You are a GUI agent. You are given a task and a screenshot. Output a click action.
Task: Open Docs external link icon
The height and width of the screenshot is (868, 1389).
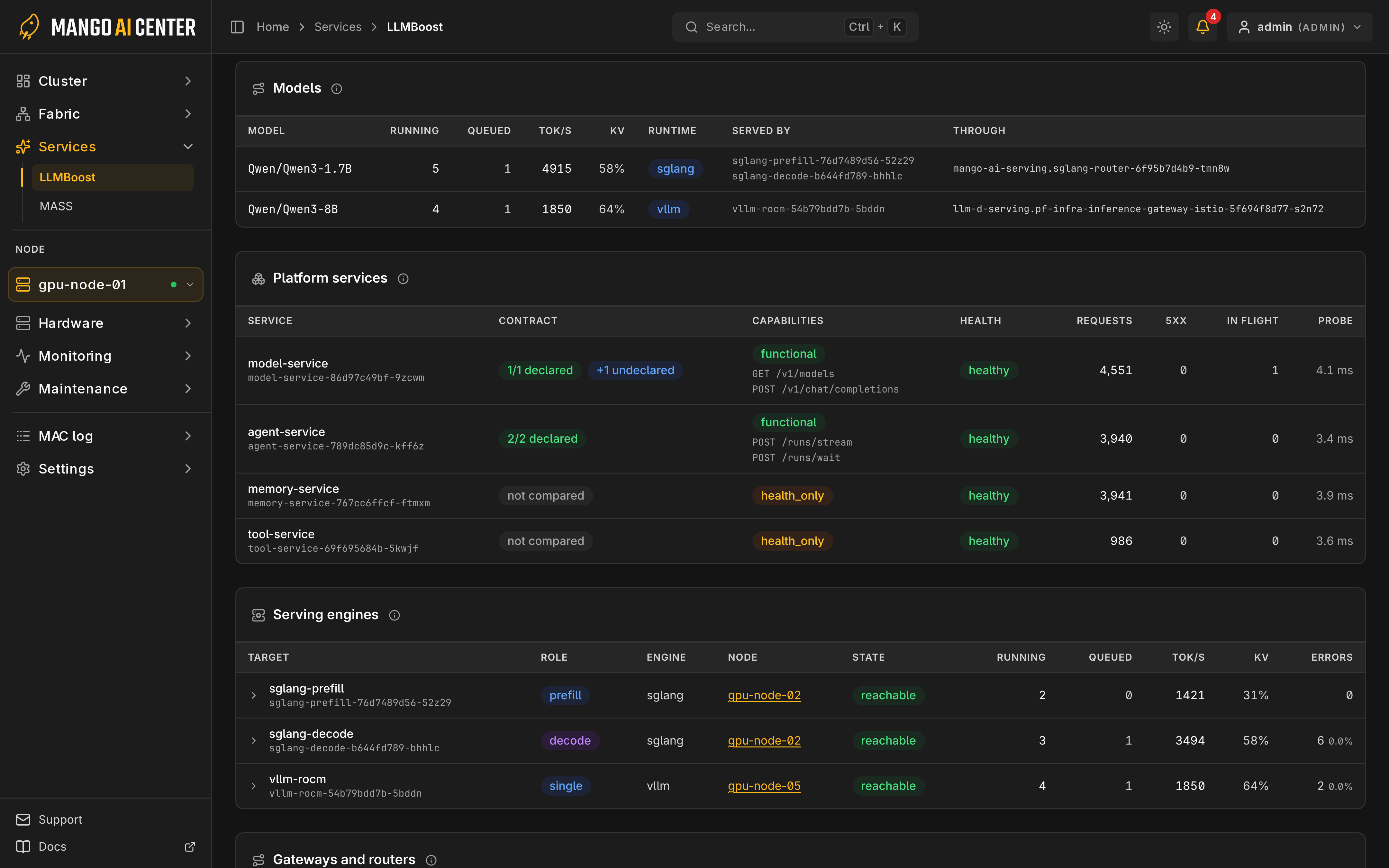(x=190, y=846)
